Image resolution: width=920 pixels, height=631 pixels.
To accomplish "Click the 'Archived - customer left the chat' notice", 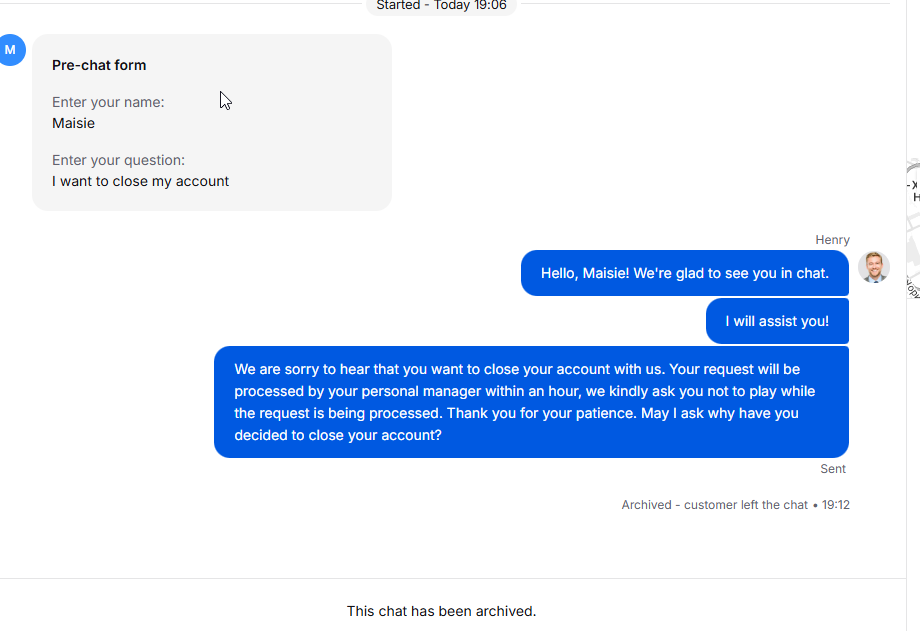I will tap(714, 505).
